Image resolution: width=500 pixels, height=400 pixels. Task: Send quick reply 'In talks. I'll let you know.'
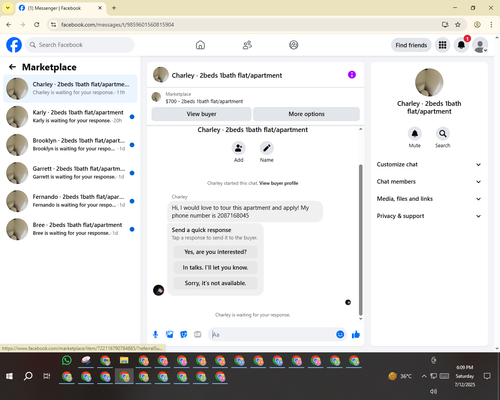215,267
